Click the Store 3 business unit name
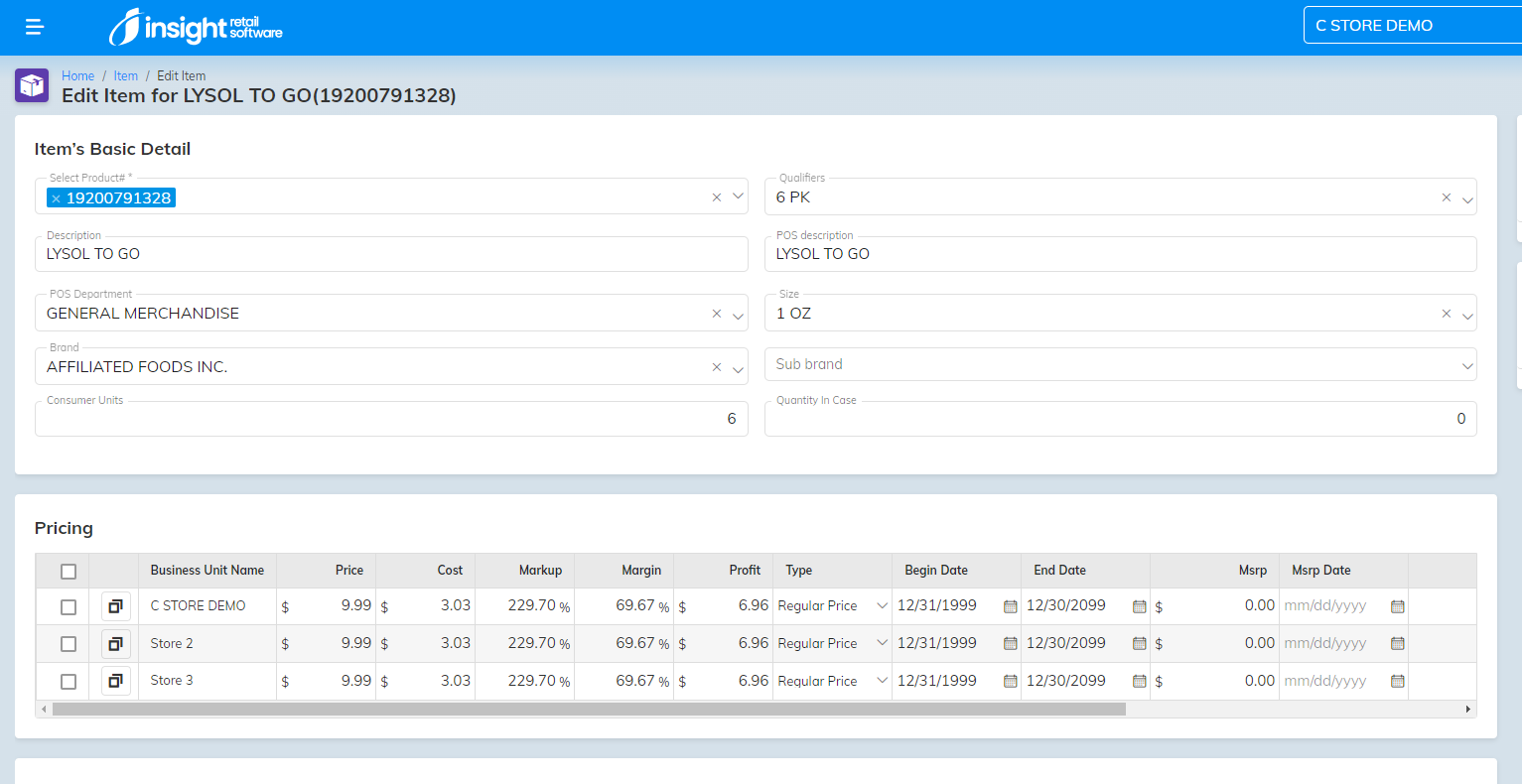 point(172,681)
